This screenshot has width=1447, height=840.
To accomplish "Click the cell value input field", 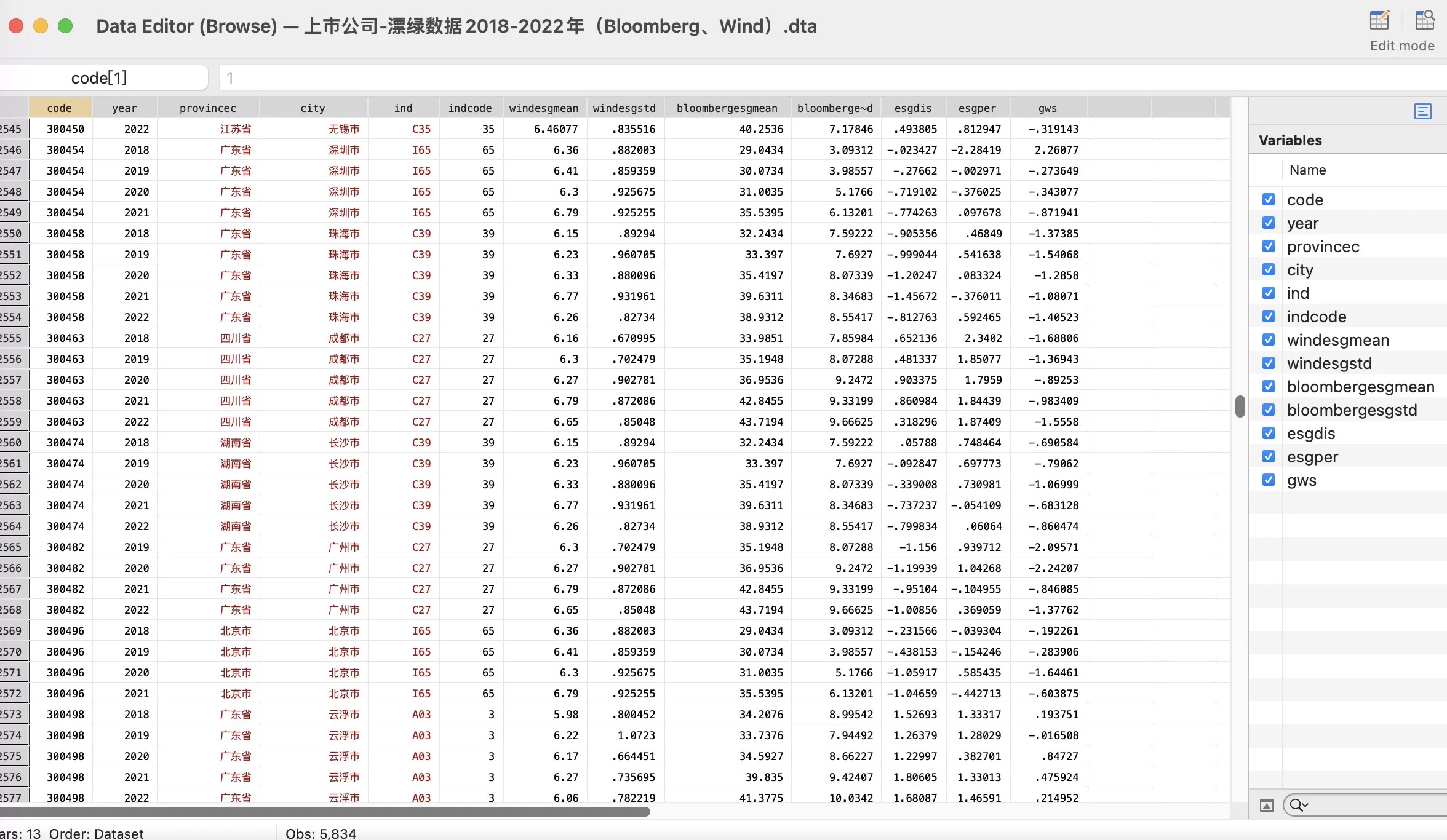I will pyautogui.click(x=800, y=78).
